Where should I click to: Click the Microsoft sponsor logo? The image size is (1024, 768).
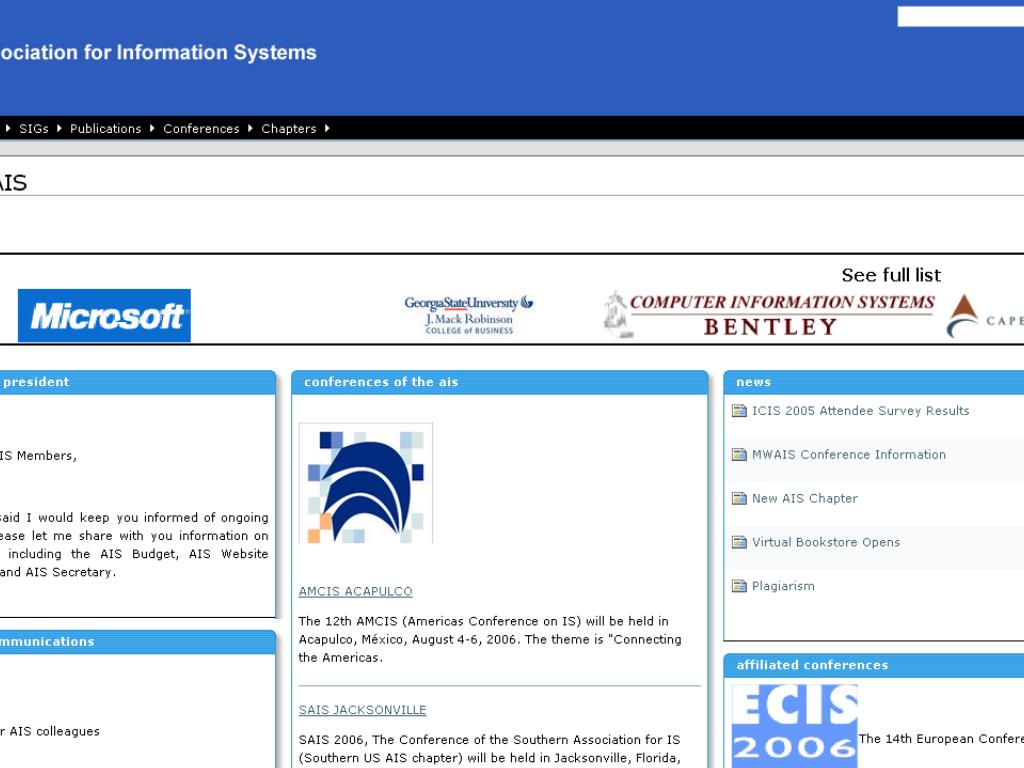[x=104, y=315]
